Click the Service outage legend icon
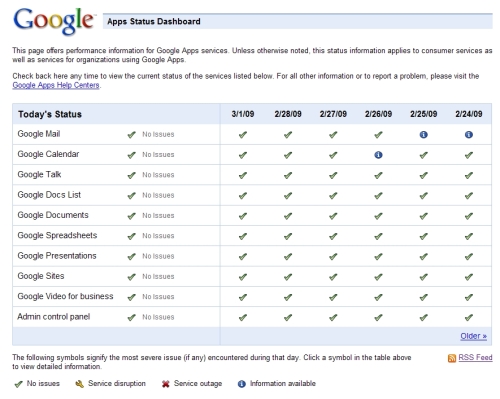This screenshot has height=399, width=500. [166, 384]
